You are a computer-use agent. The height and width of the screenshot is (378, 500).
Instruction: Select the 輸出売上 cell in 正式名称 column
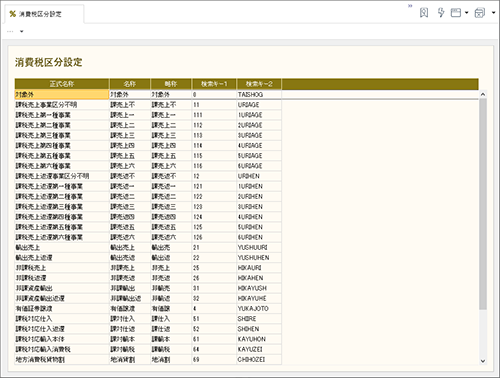click(x=62, y=248)
